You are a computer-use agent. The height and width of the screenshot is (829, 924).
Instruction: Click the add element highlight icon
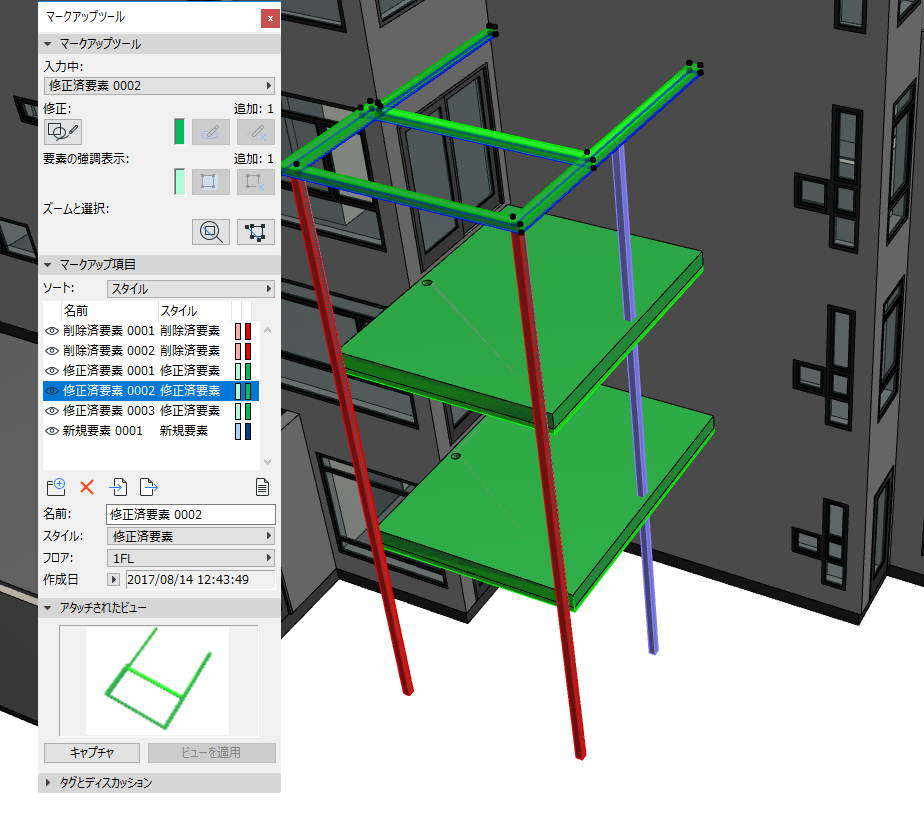tap(210, 181)
